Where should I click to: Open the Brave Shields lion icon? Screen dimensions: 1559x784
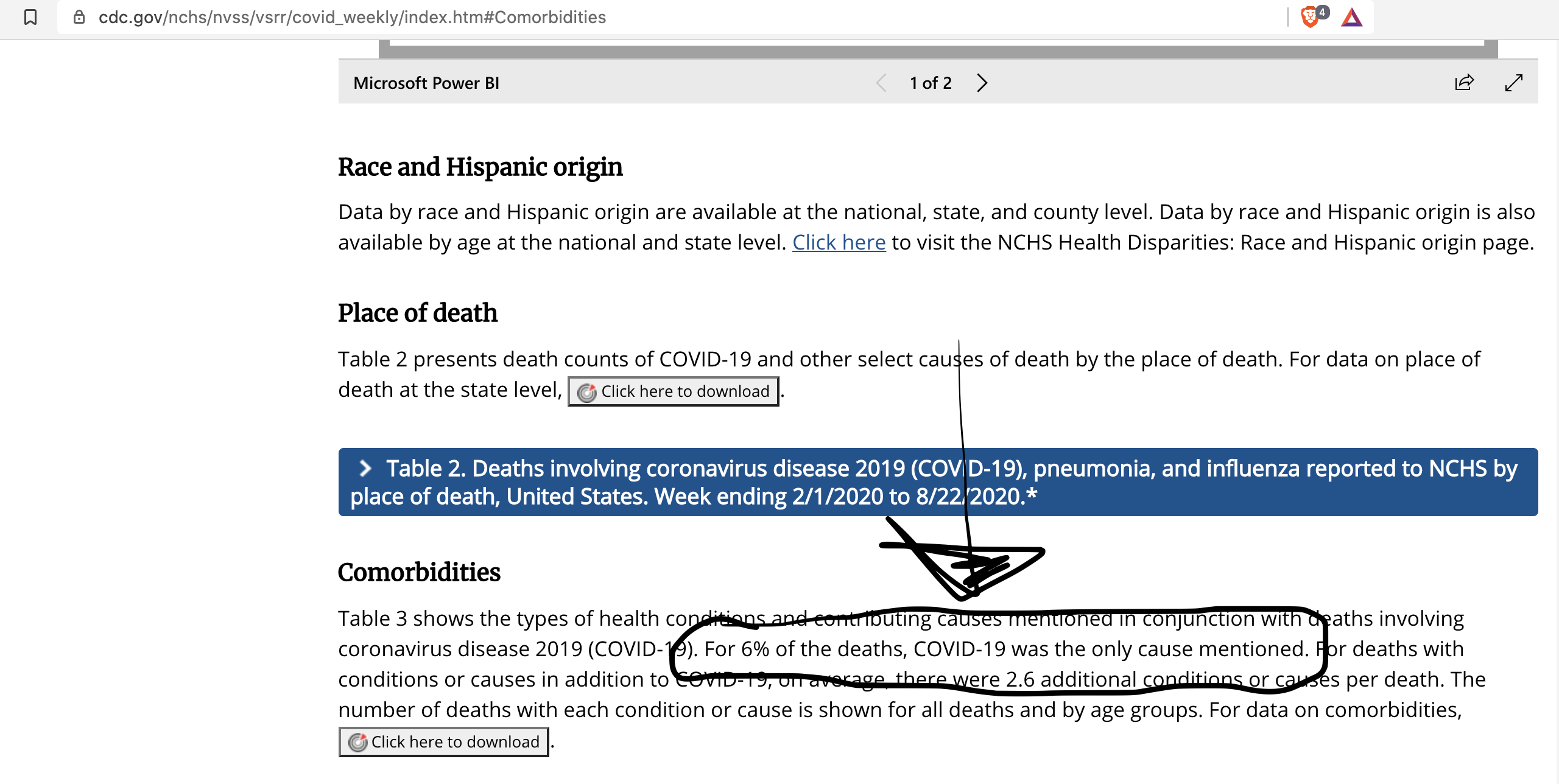[x=1309, y=17]
